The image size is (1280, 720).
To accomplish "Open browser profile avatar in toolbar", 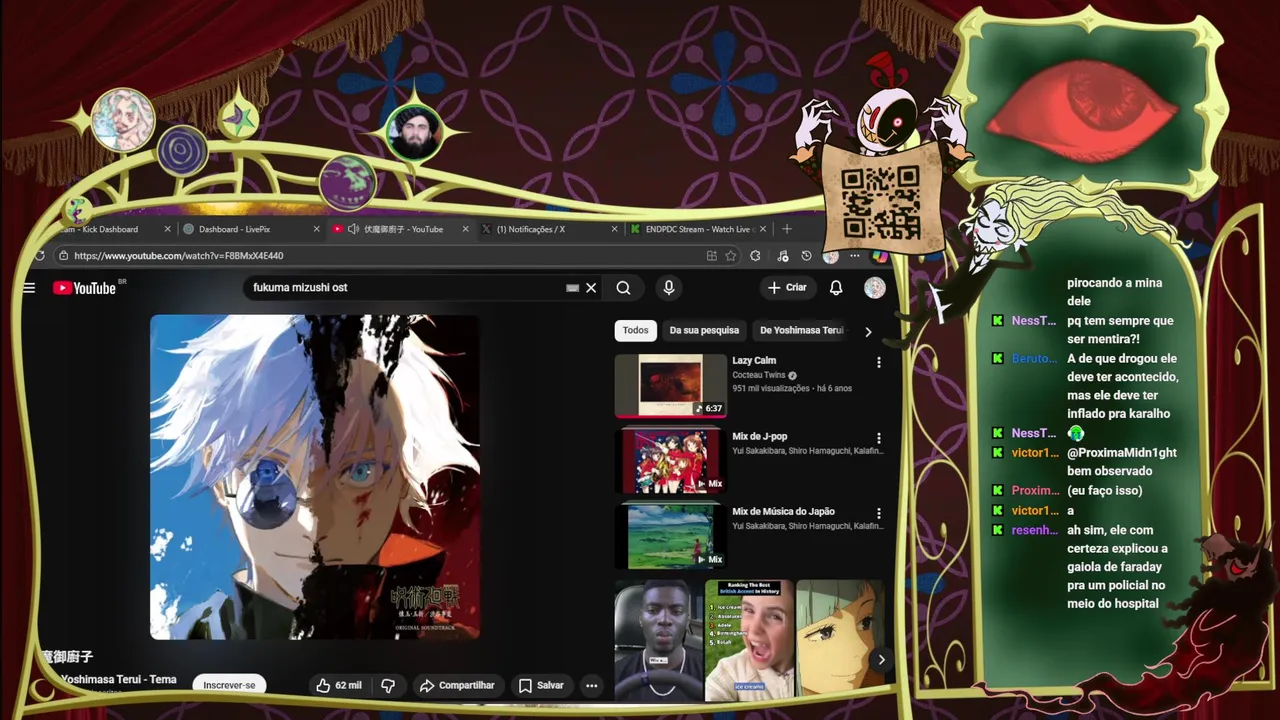I will pyautogui.click(x=830, y=256).
